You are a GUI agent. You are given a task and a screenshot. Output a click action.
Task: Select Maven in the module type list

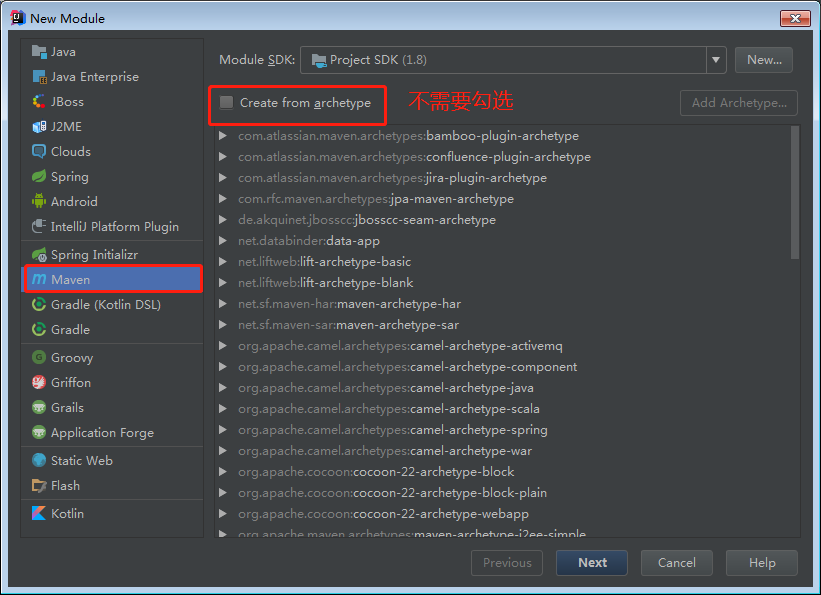[x=112, y=280]
